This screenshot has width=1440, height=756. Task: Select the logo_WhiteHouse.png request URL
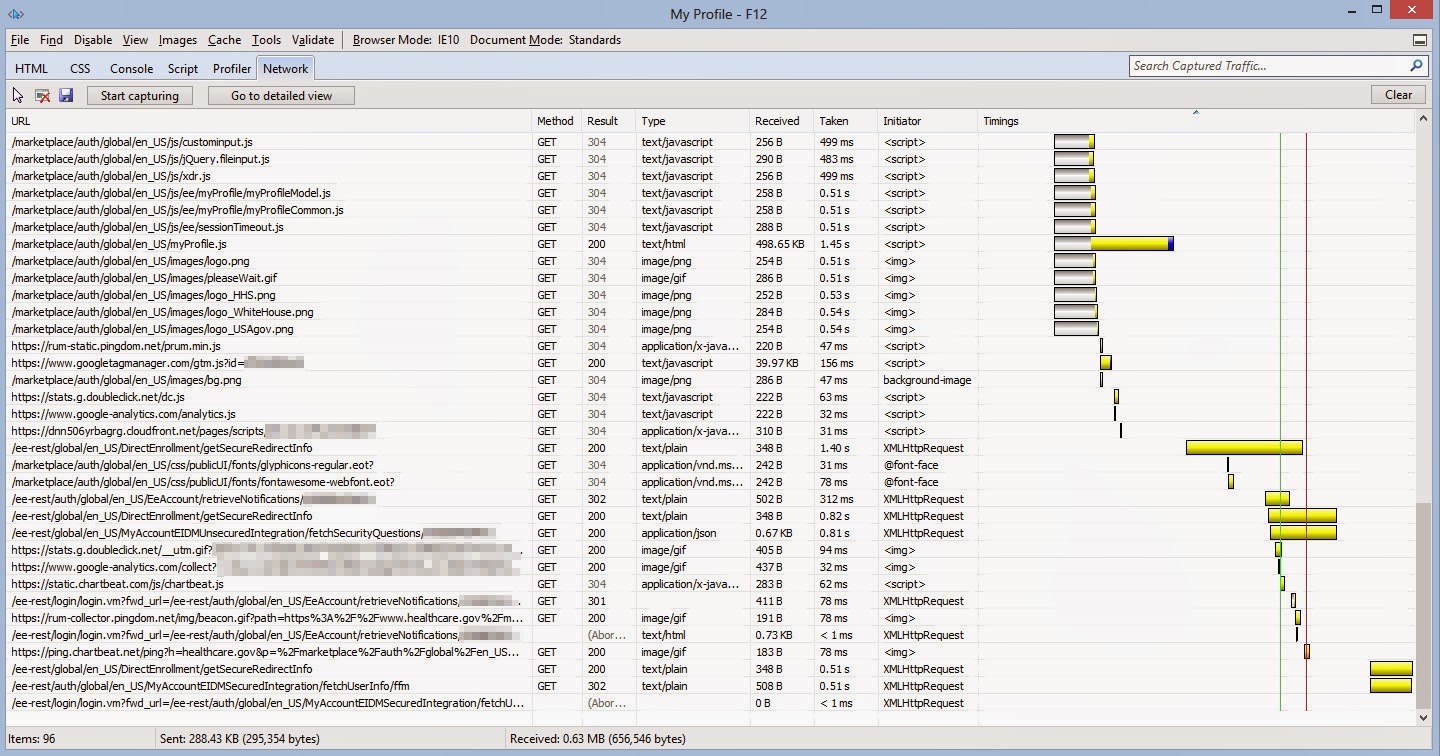coord(162,312)
